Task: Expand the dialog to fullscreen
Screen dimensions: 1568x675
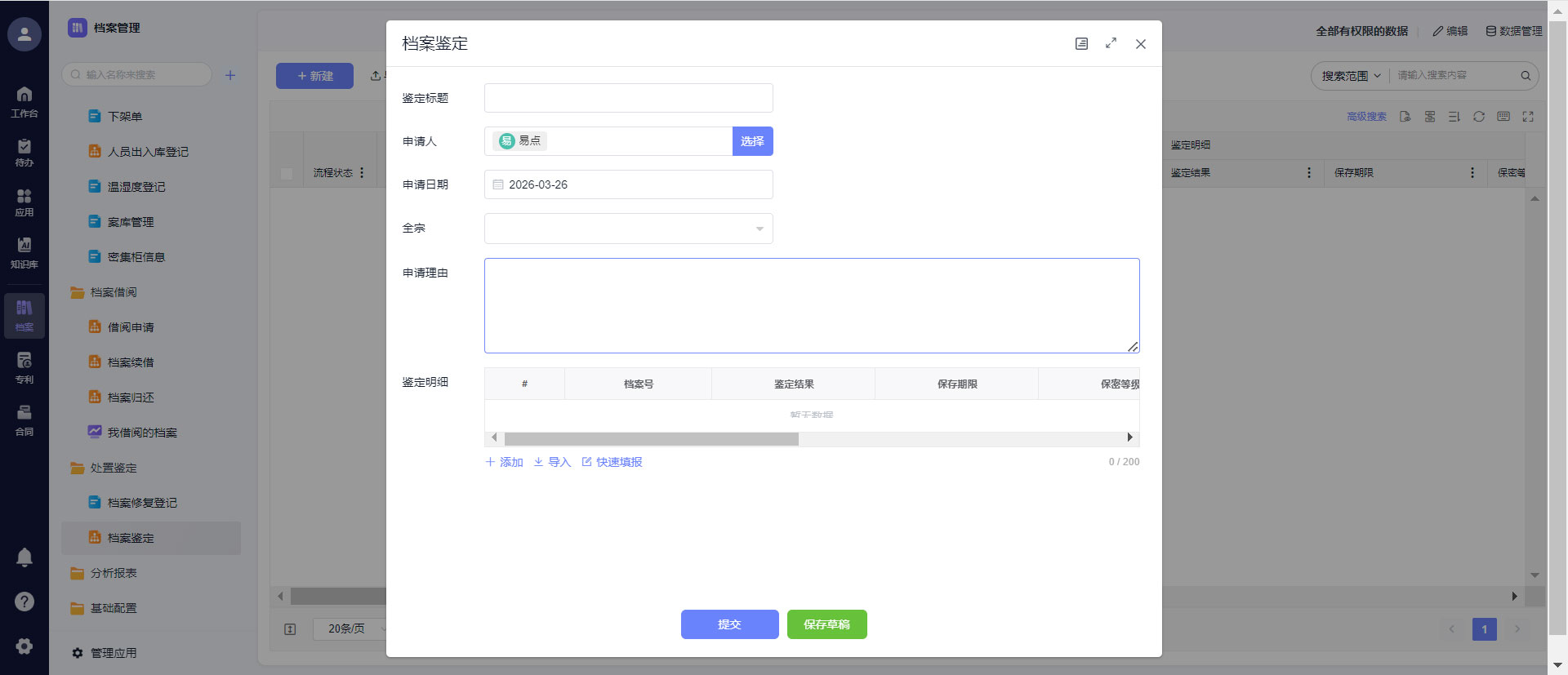Action: (x=1111, y=43)
